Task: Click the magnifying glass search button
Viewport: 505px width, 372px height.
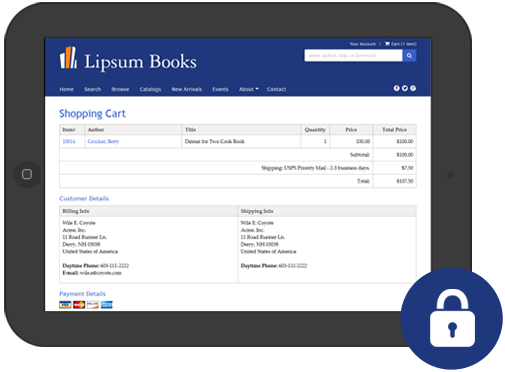Action: click(x=409, y=56)
